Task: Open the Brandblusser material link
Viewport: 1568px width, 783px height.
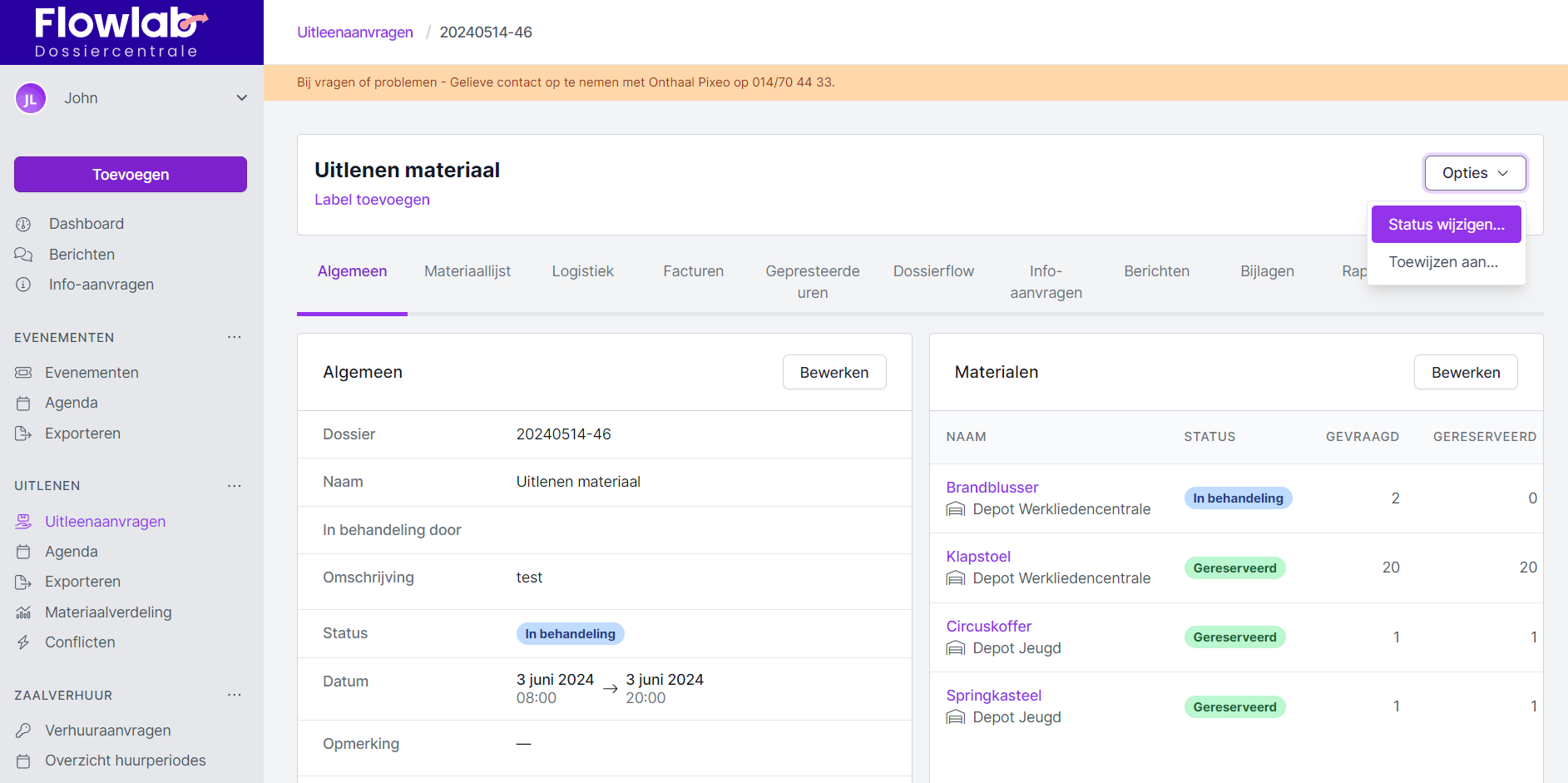Action: click(992, 488)
